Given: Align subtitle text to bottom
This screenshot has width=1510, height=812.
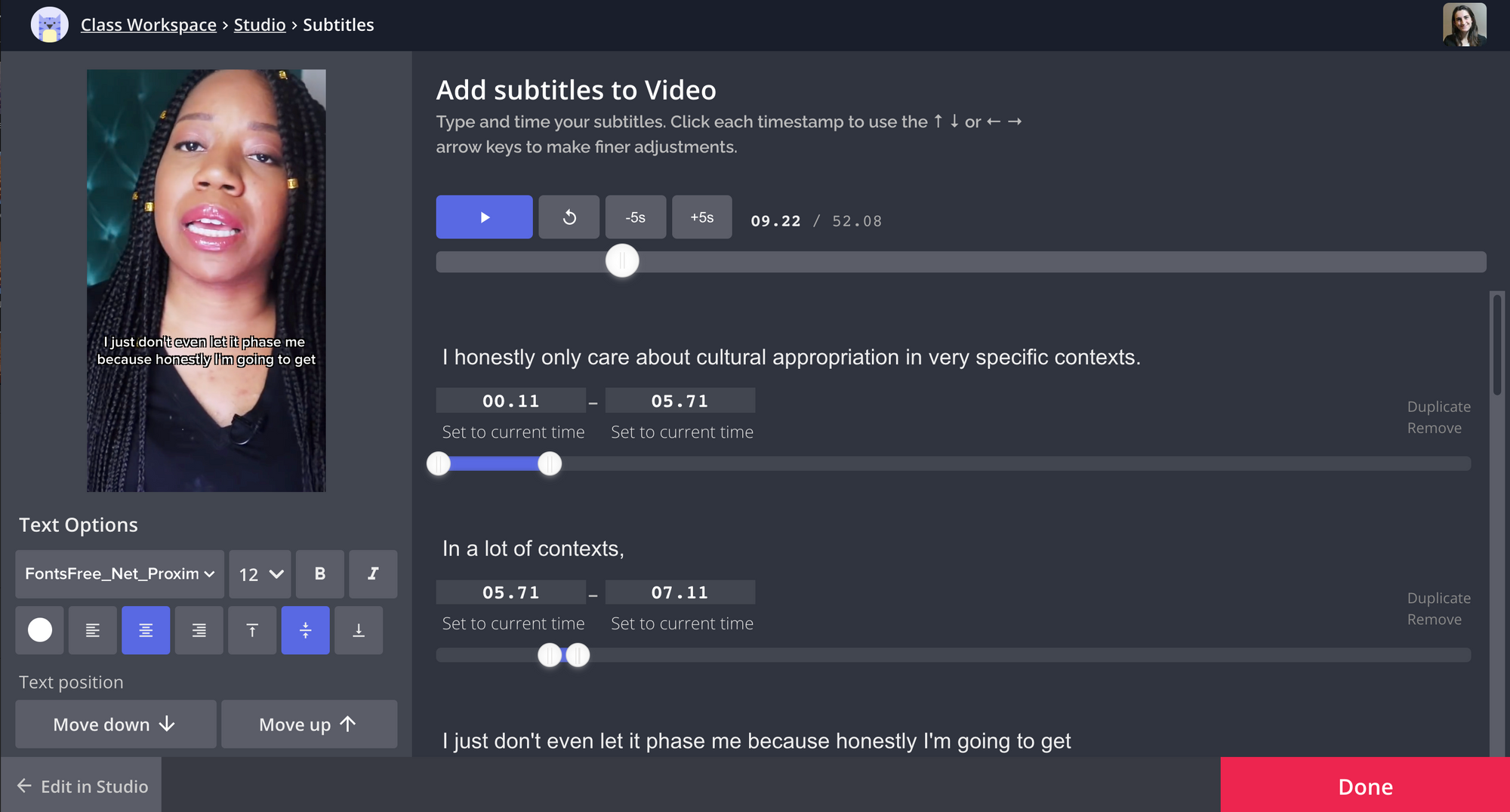Looking at the screenshot, I should click(359, 630).
